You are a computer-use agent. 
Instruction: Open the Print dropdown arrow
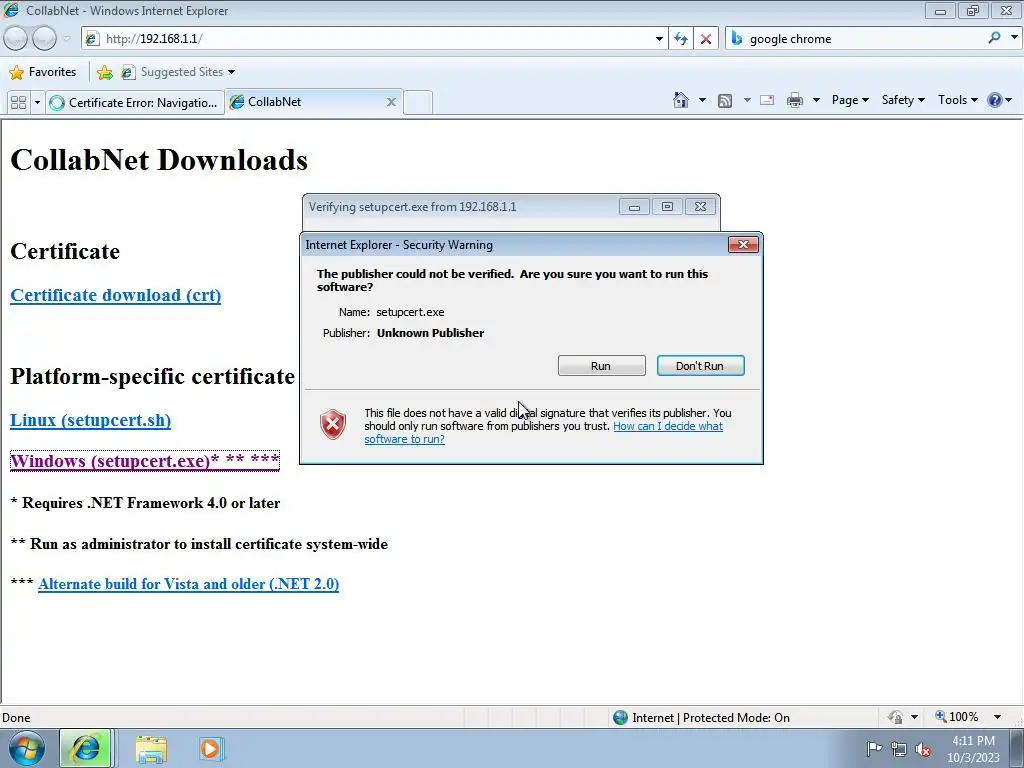[x=816, y=100]
